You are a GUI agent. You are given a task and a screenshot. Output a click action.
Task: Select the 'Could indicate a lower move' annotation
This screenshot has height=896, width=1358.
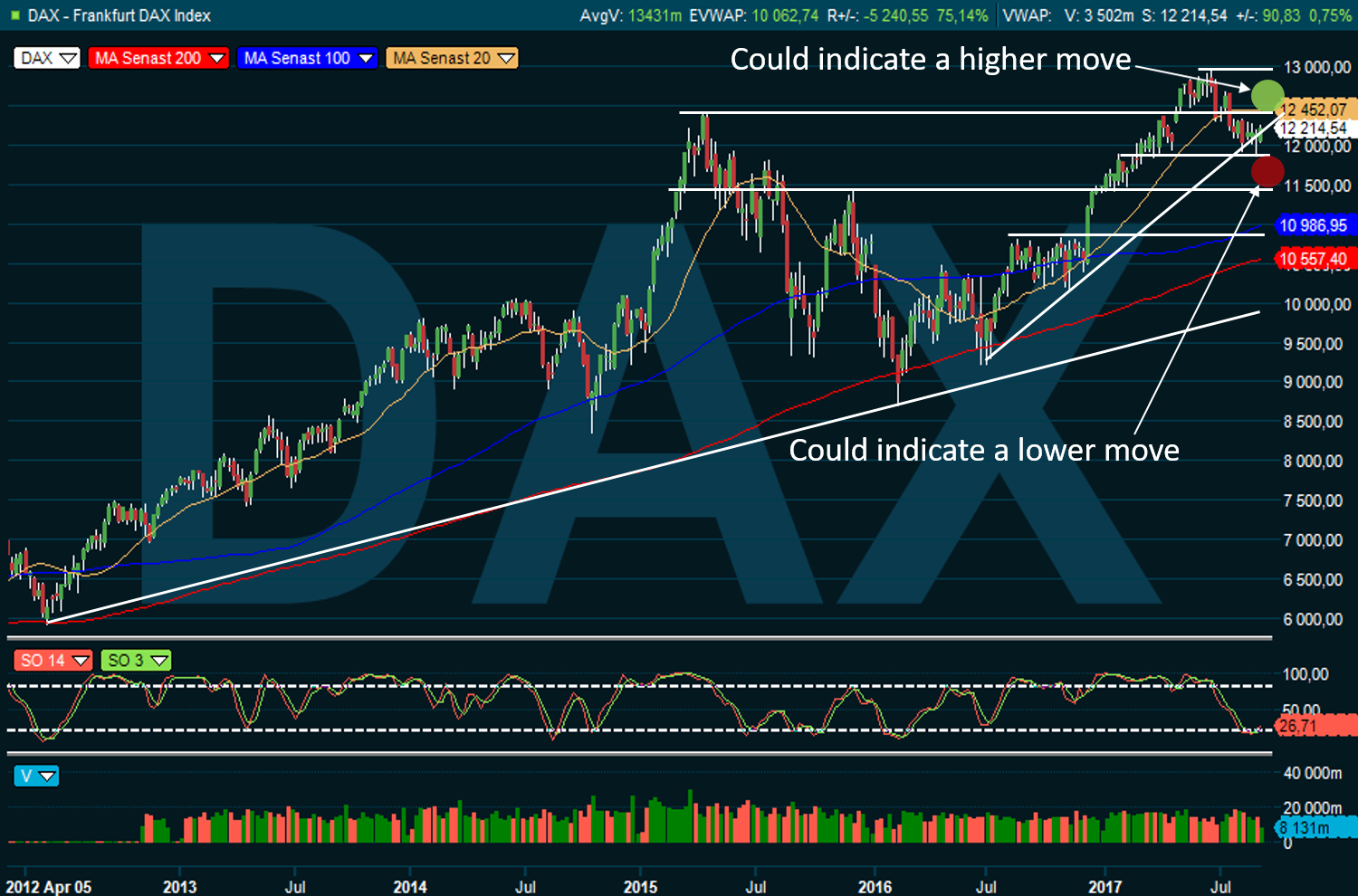(x=984, y=450)
